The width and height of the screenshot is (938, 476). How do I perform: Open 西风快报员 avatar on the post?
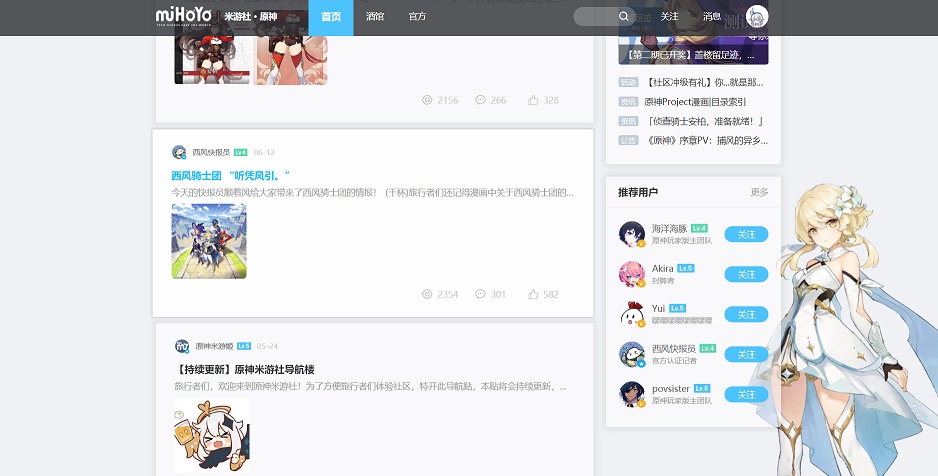tap(179, 152)
